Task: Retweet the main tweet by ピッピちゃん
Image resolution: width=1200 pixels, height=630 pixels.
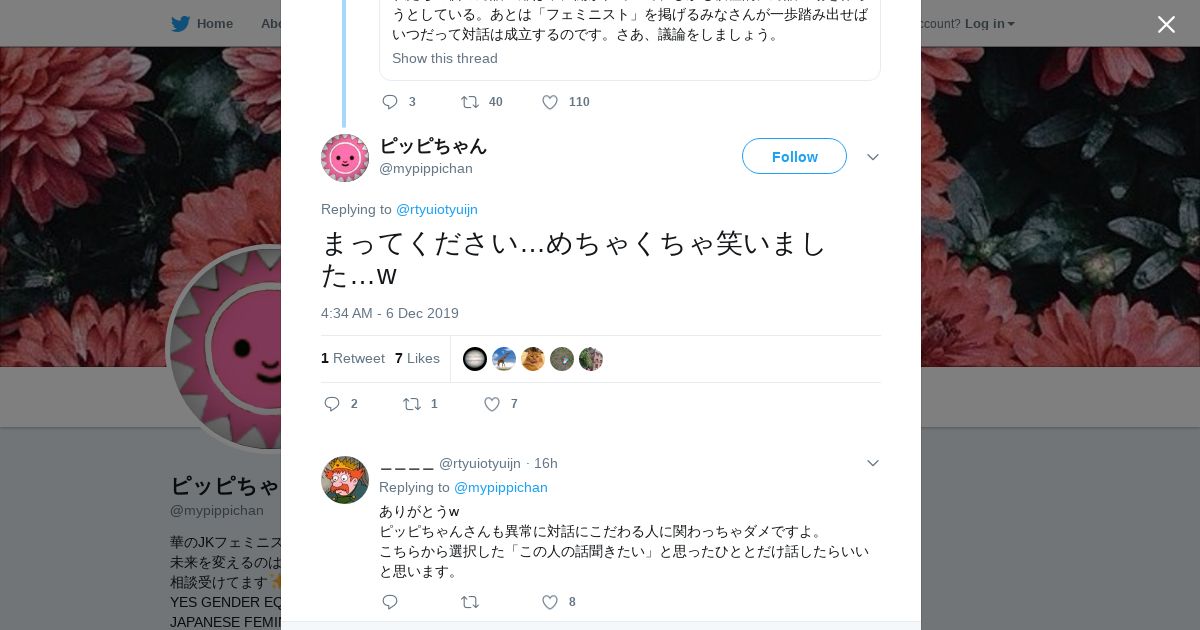Action: pyautogui.click(x=412, y=404)
